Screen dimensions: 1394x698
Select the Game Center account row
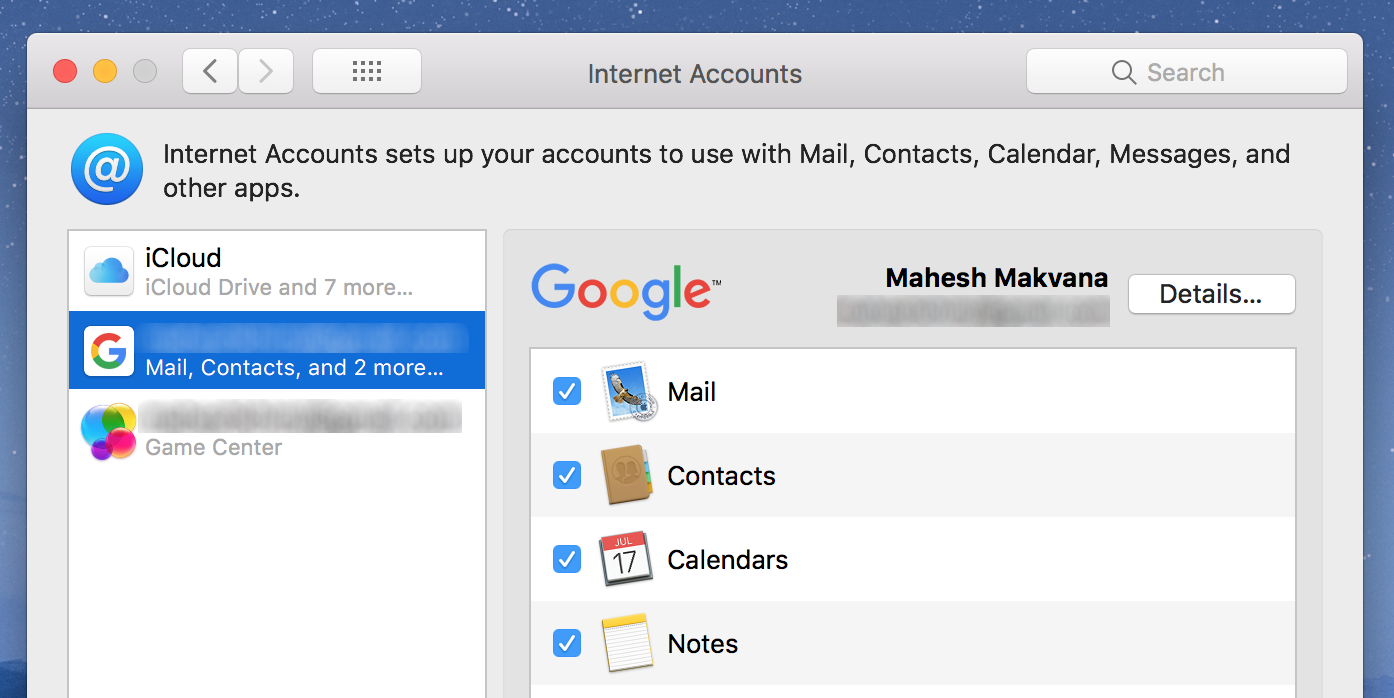[277, 431]
